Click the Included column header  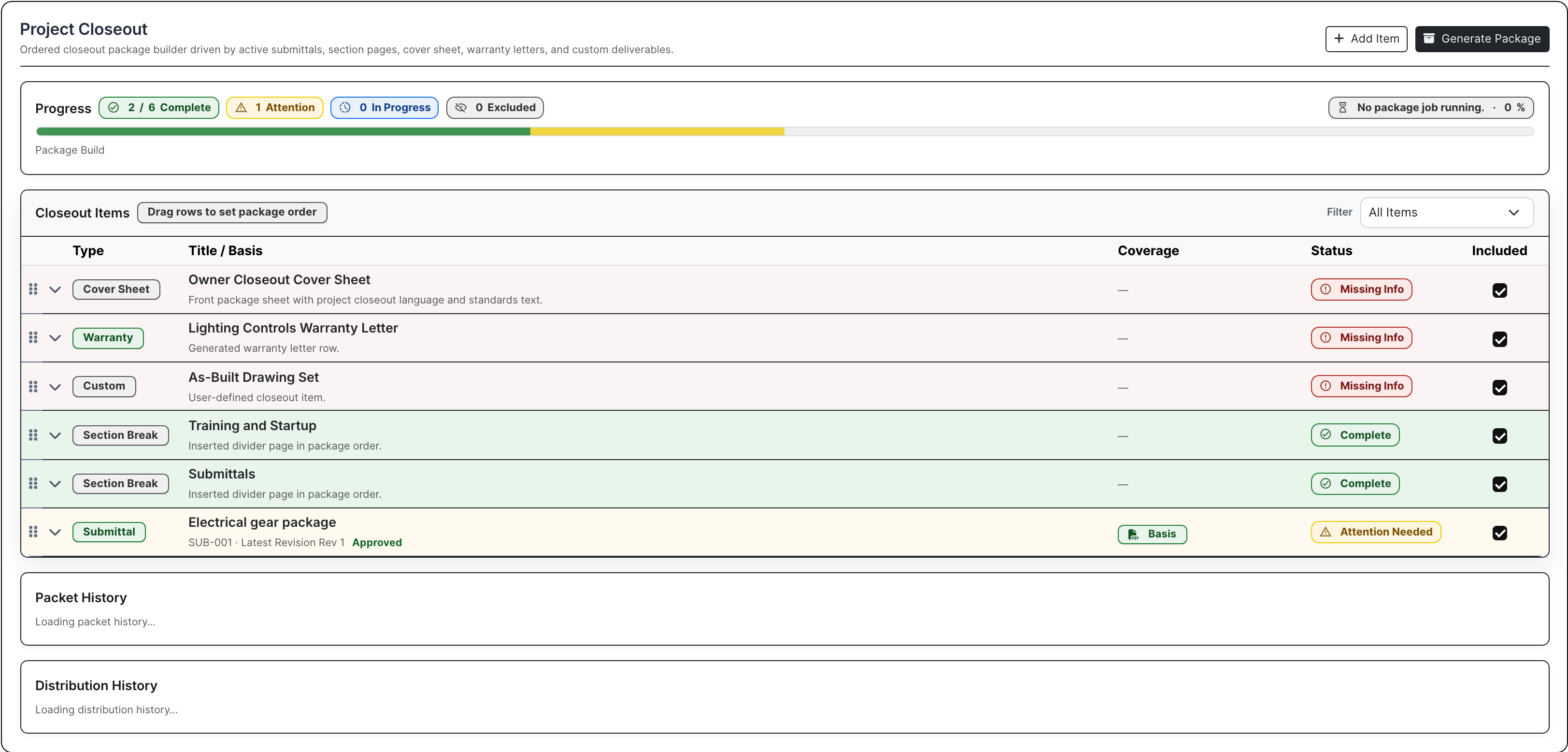(x=1499, y=251)
